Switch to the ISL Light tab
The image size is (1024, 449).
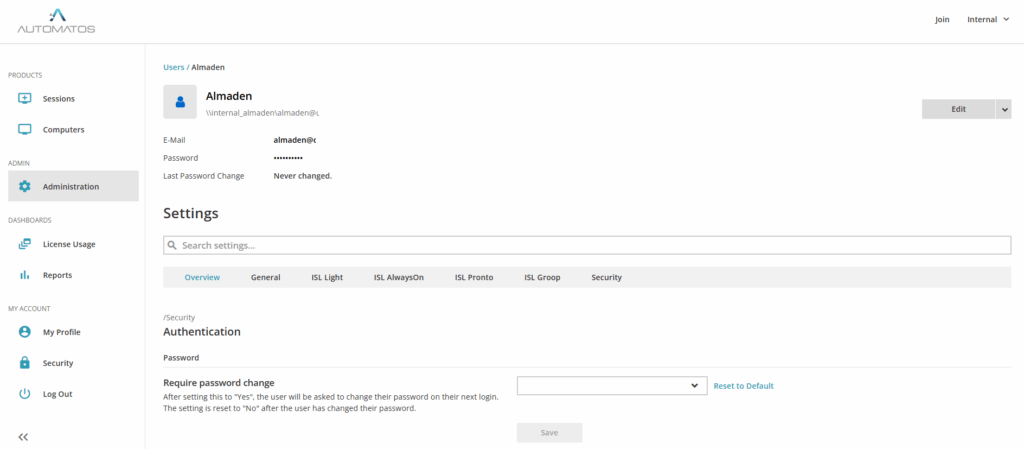(327, 277)
